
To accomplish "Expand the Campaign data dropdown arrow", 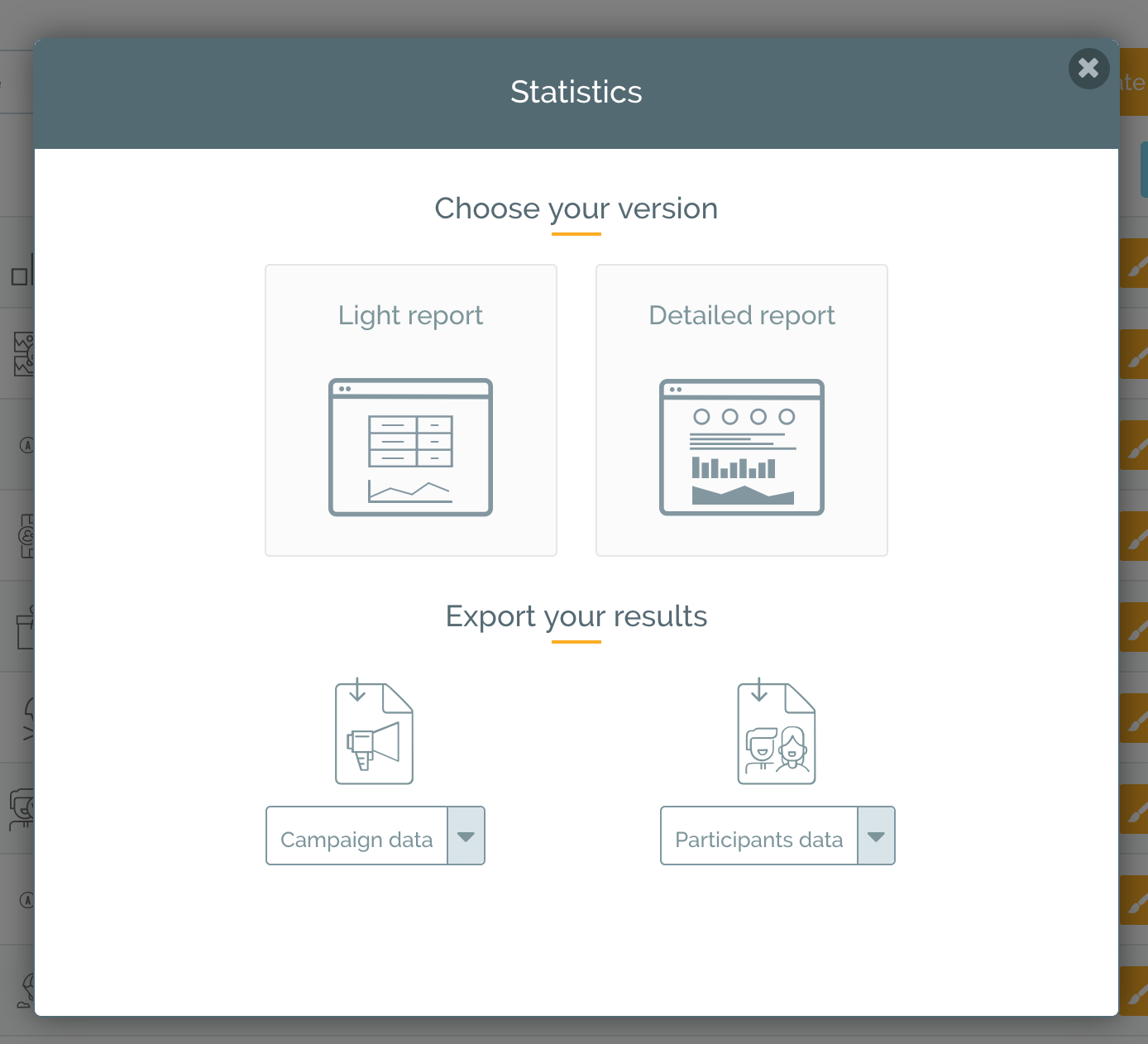I will coord(466,836).
